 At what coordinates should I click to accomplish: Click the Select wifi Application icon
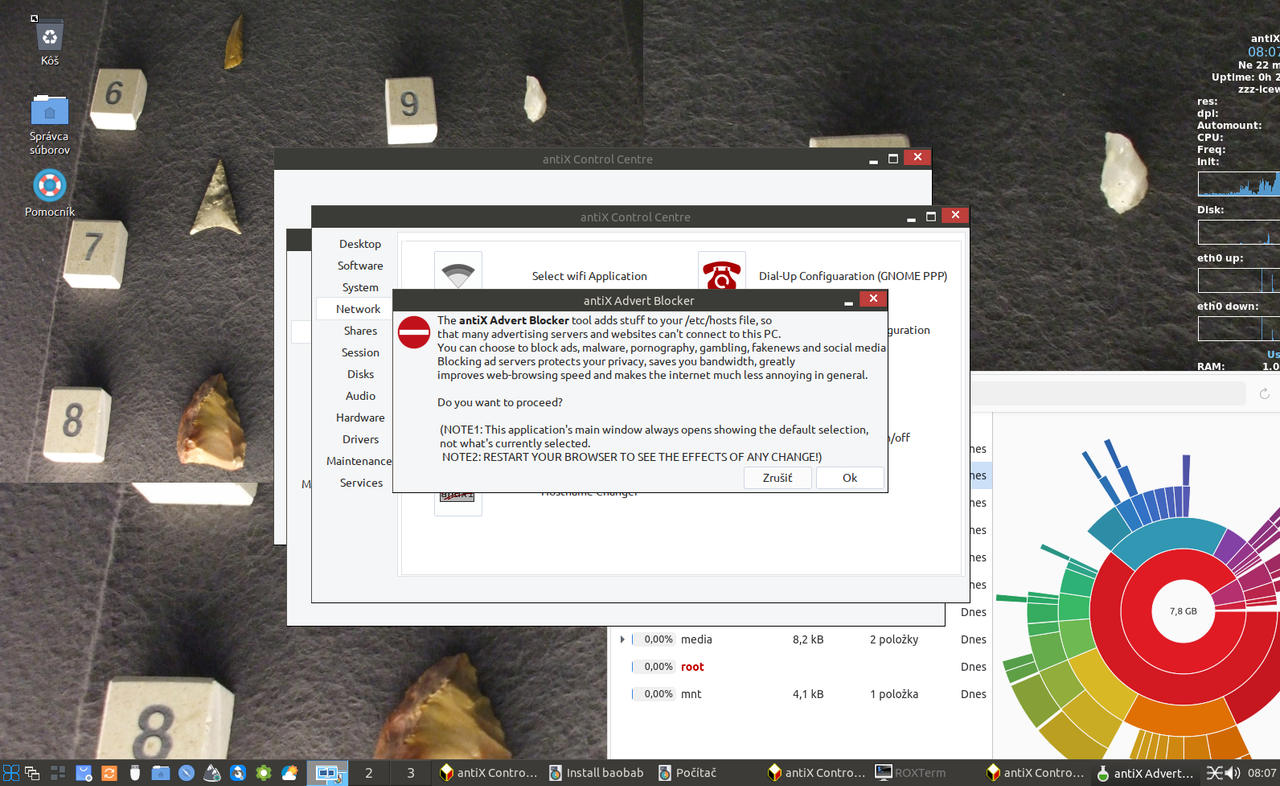pyautogui.click(x=458, y=272)
